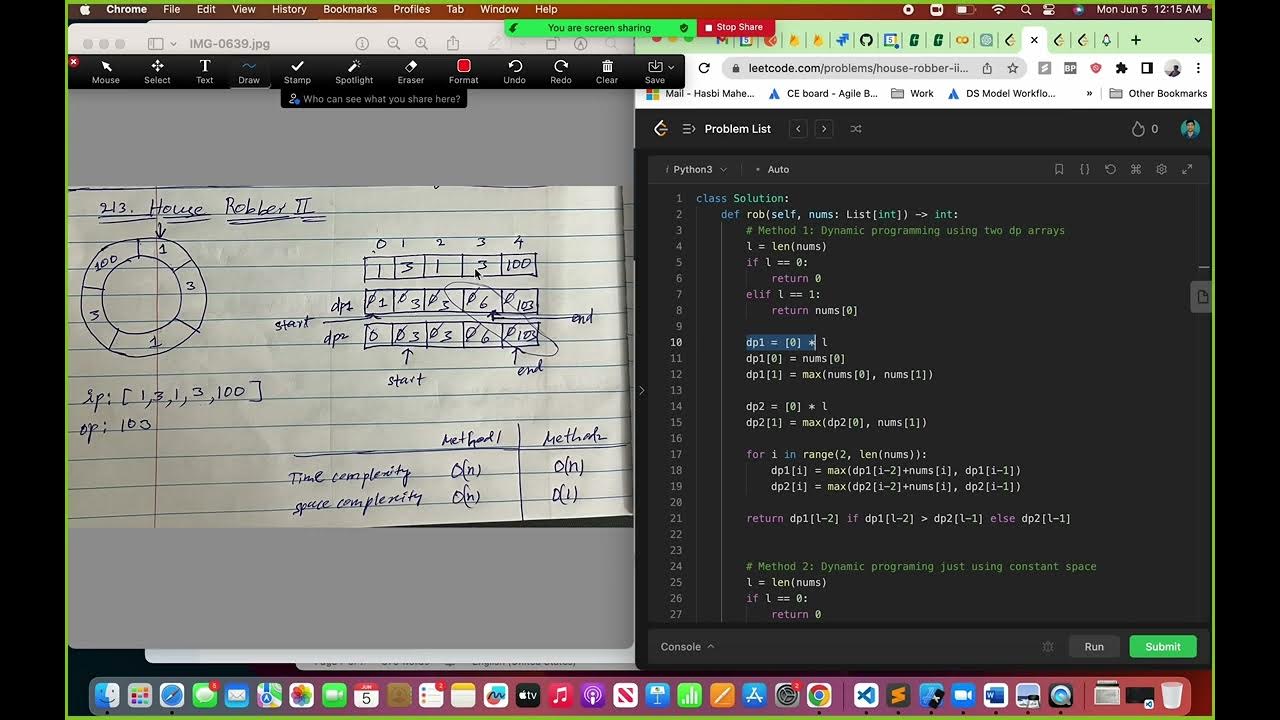
Task: Click the streak flame counter
Action: 1144,128
